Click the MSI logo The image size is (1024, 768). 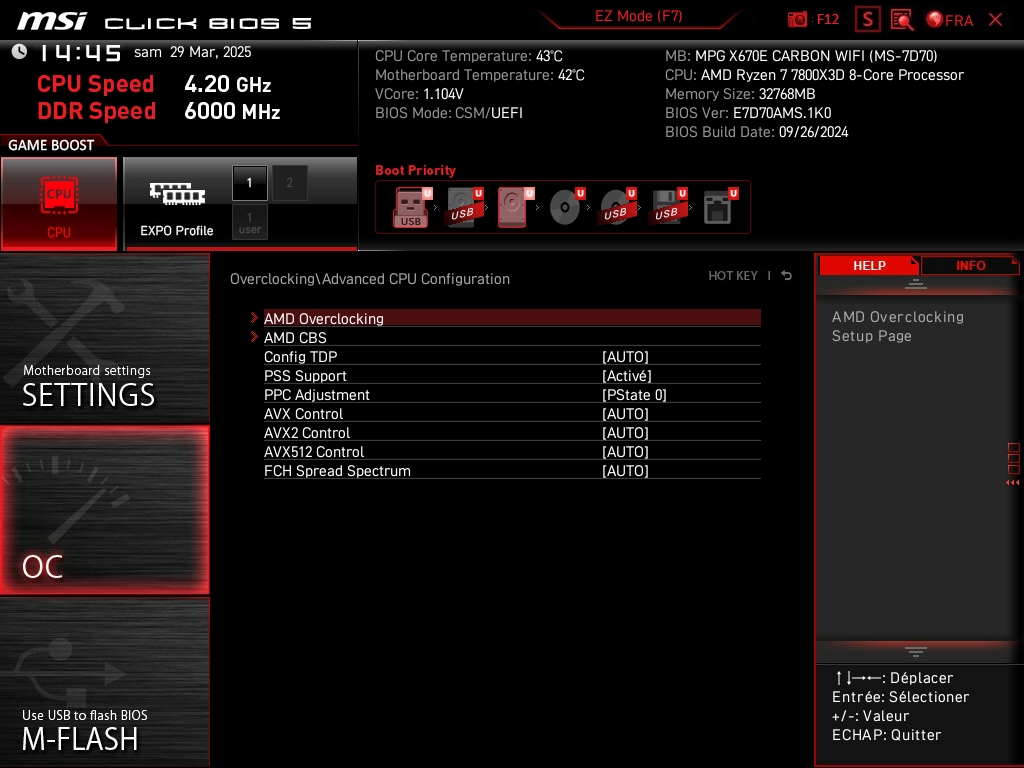click(52, 21)
